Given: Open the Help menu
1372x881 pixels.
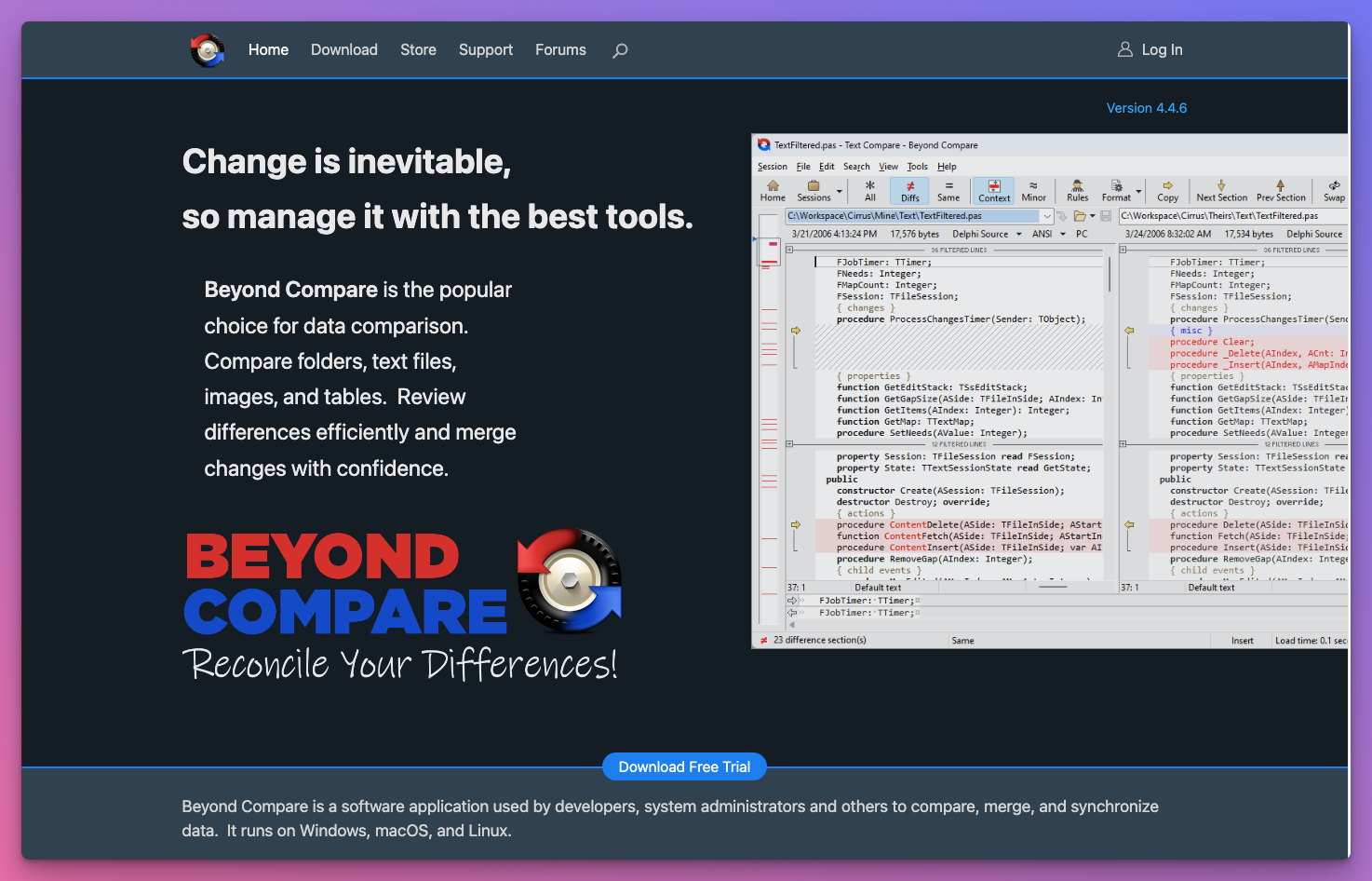Looking at the screenshot, I should tap(947, 167).
